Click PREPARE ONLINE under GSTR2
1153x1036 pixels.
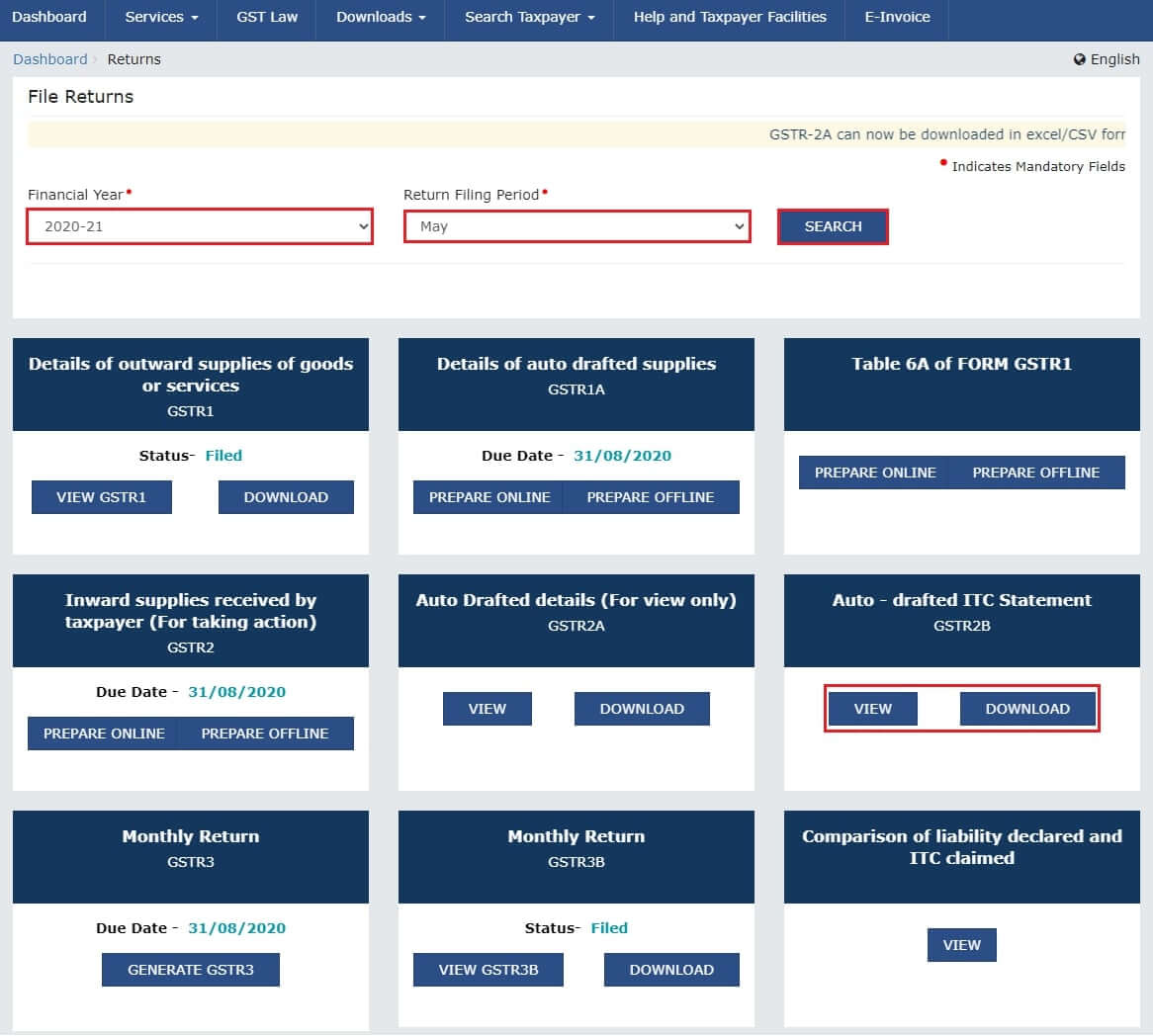click(103, 733)
